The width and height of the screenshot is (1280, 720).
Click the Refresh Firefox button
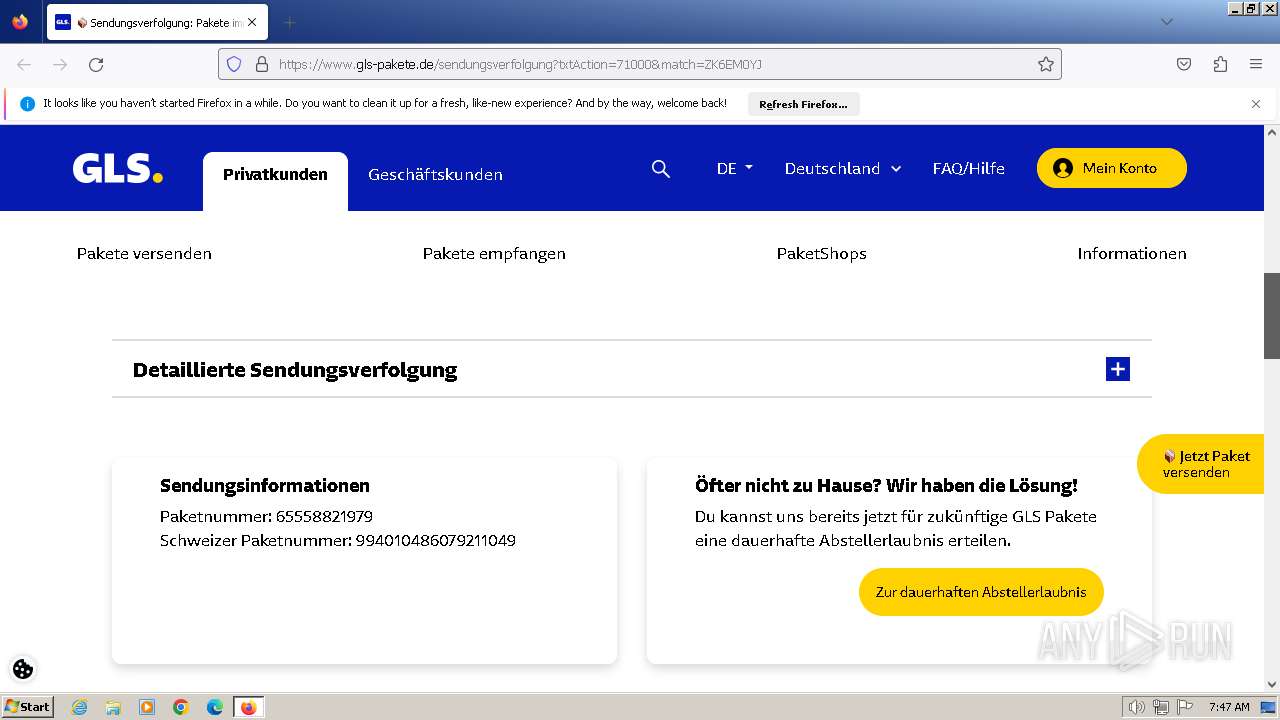click(x=803, y=104)
